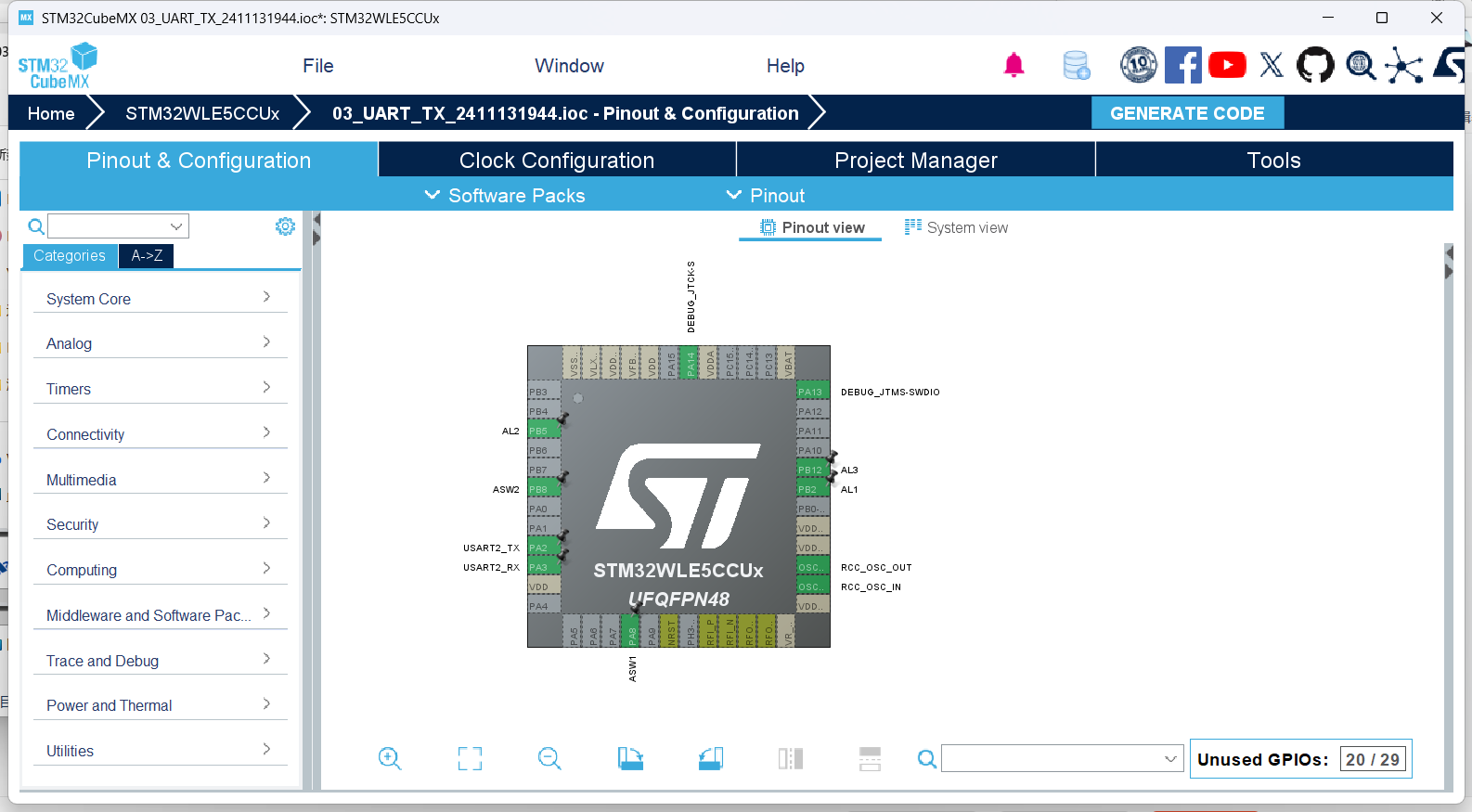This screenshot has width=1472, height=812.
Task: Rotate the chip view clockwise
Action: click(630, 759)
